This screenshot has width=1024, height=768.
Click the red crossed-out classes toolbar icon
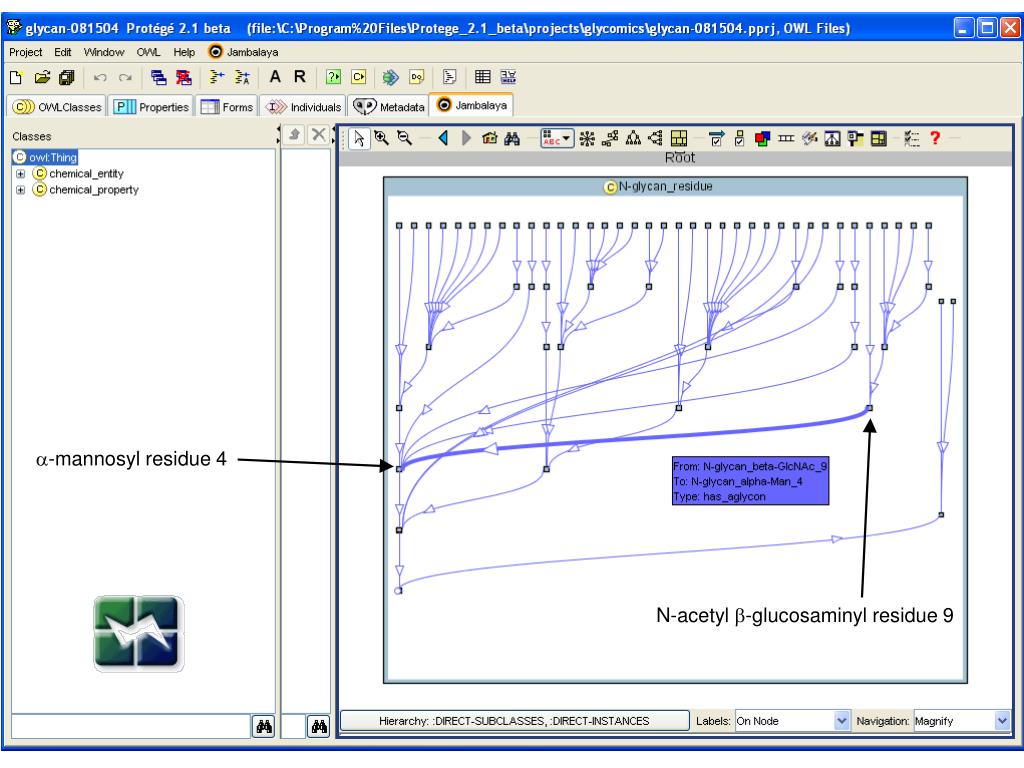coord(184,77)
